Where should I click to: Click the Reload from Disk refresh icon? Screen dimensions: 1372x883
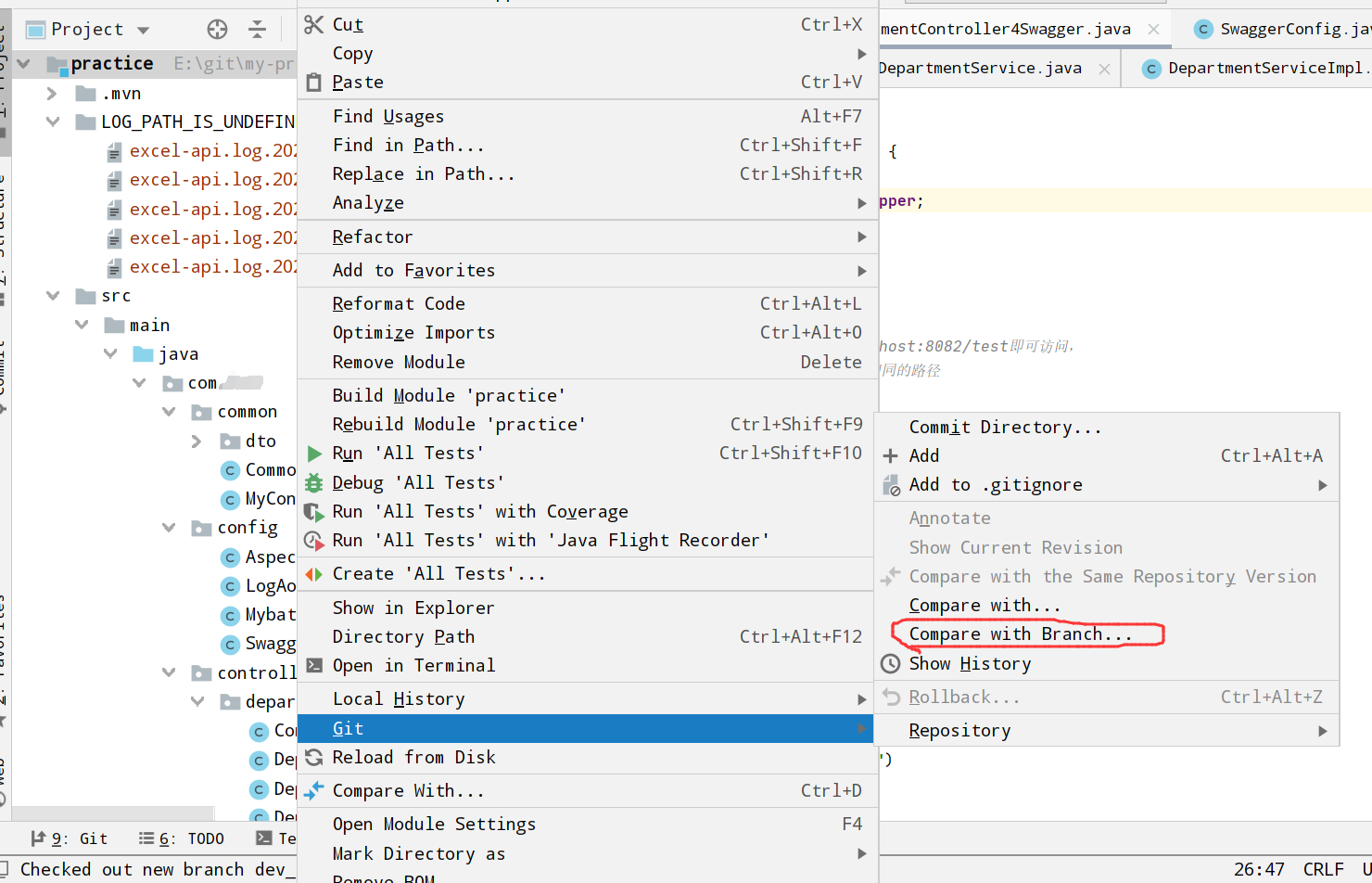click(314, 757)
